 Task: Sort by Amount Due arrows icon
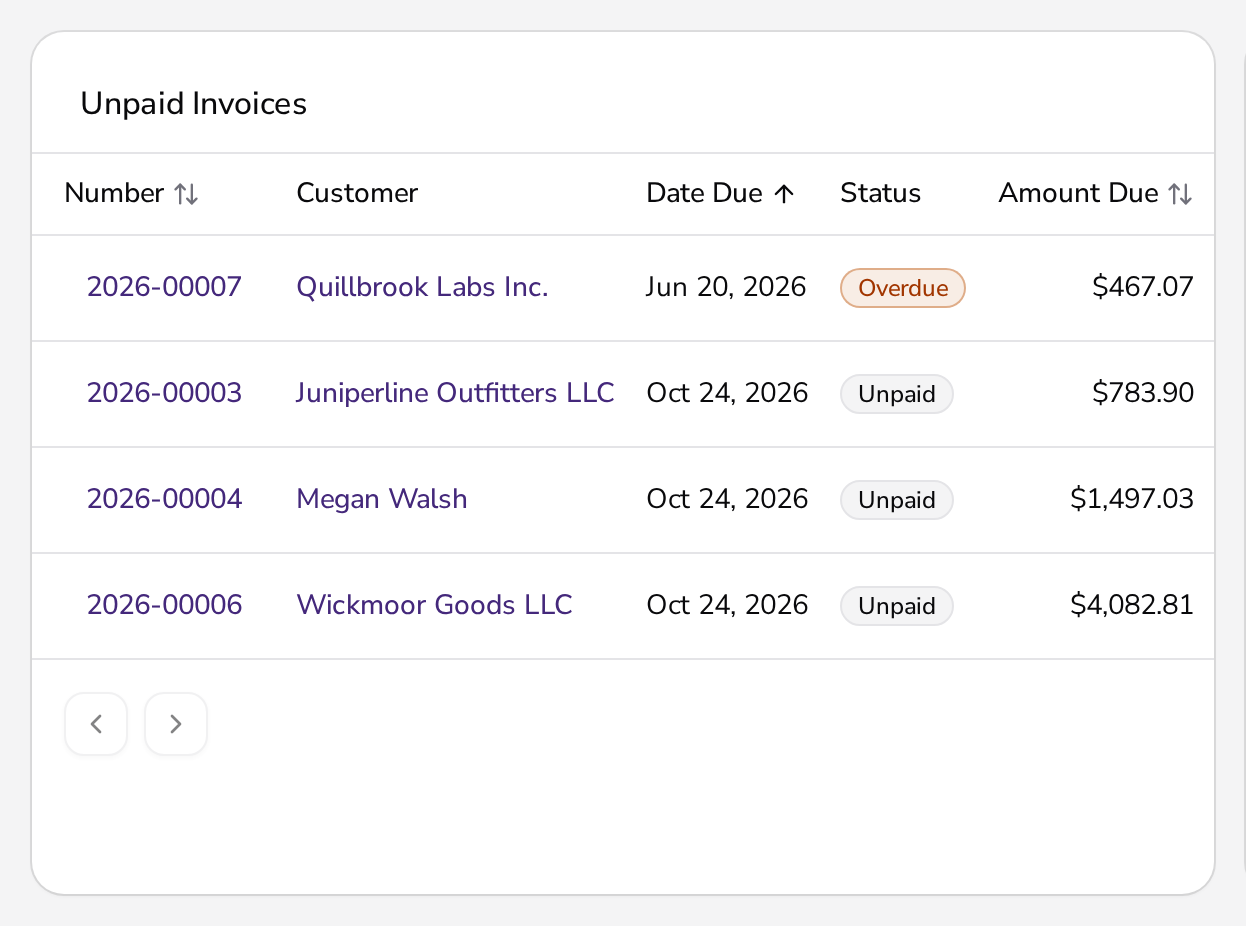pos(1181,194)
